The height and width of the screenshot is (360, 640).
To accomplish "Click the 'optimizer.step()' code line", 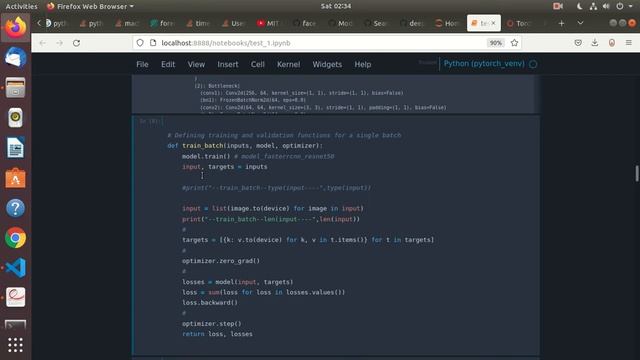I will [x=211, y=324].
